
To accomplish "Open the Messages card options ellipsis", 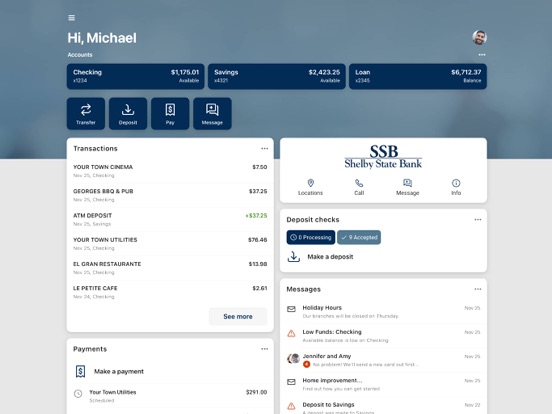I will coord(478,289).
